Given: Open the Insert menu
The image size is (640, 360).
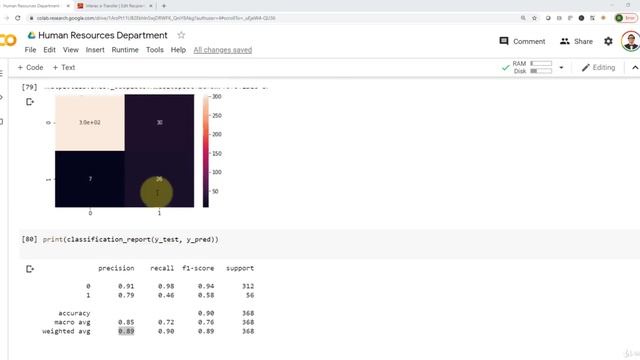Looking at the screenshot, I should pos(95,50).
